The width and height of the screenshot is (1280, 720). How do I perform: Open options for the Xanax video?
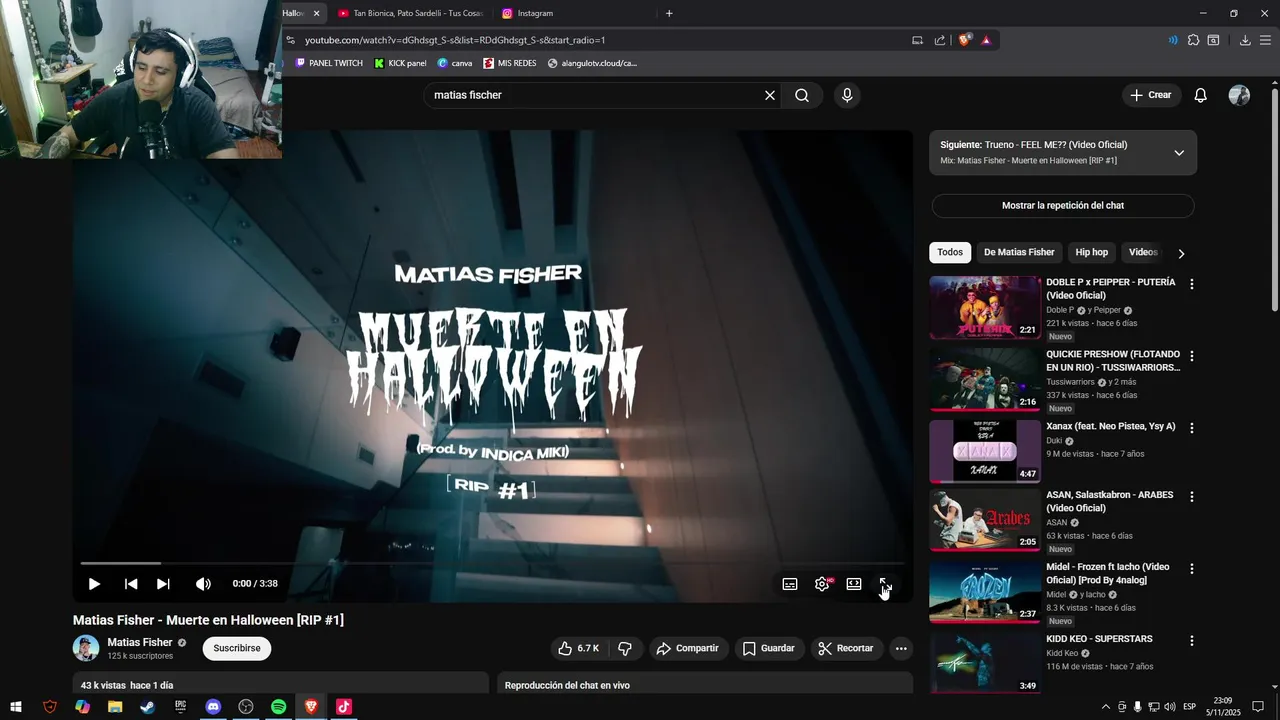coord(1191,428)
